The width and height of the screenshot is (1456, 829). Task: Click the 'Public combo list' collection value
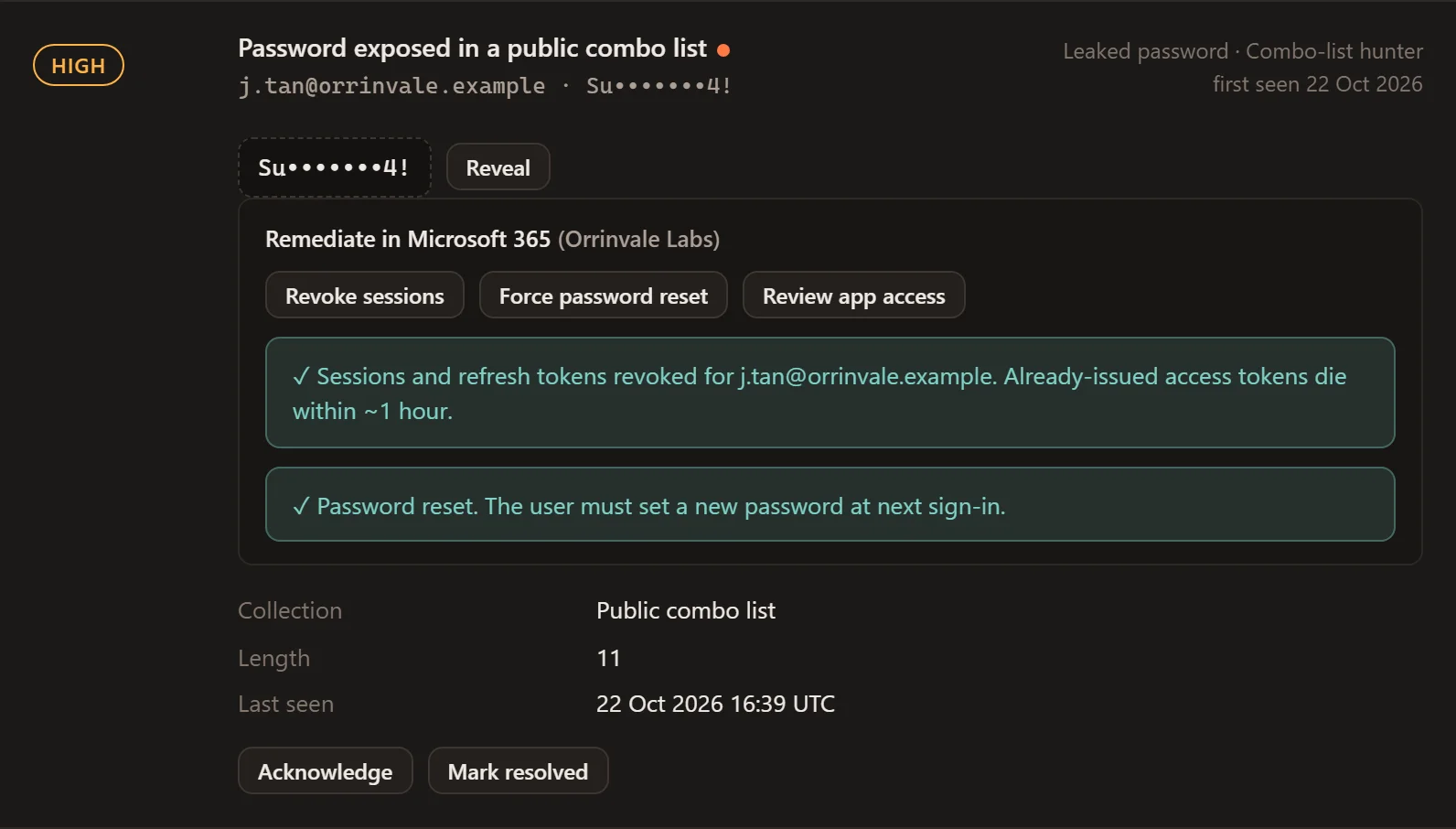pos(686,610)
